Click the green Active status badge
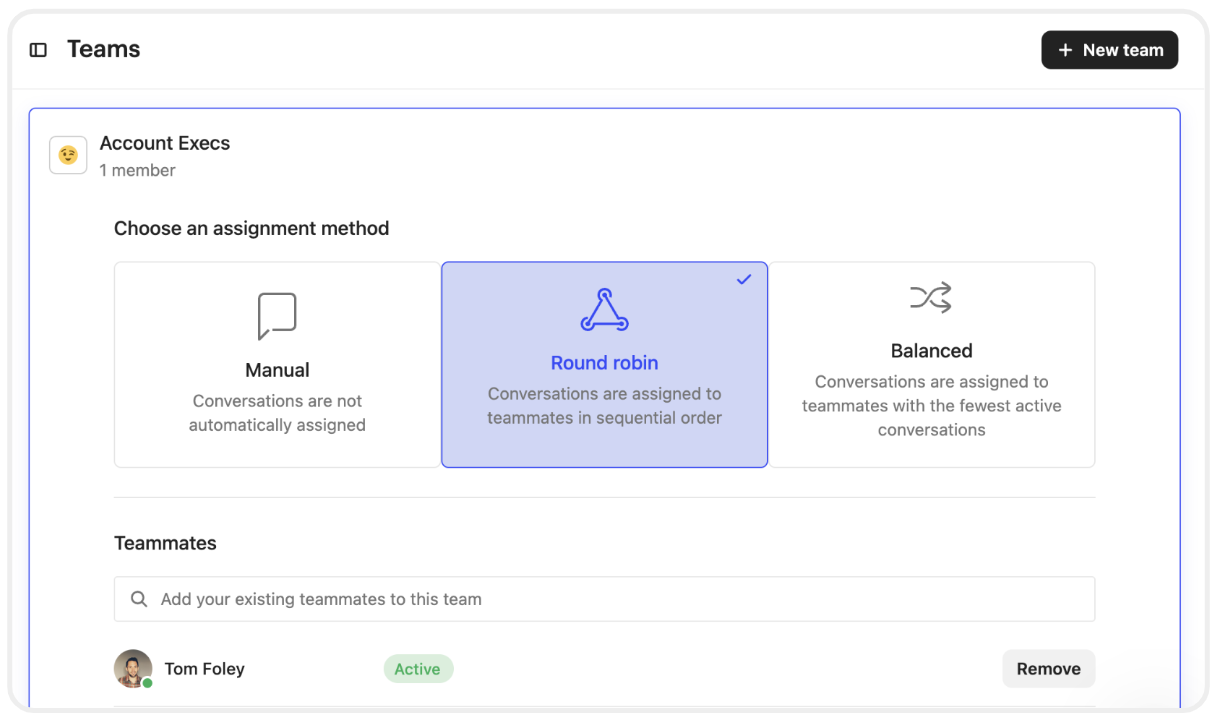Screen dimensions: 1218x720 point(418,669)
